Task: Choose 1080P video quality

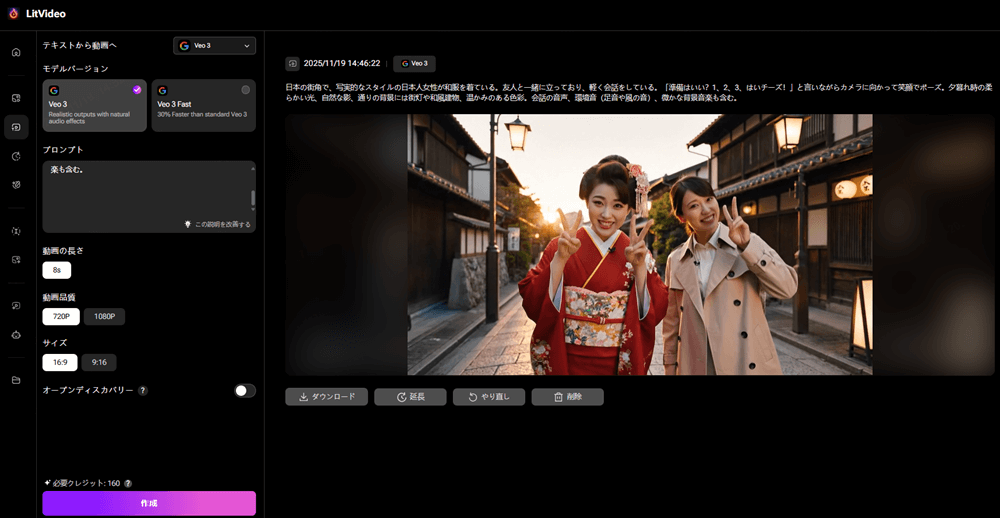Action: (x=104, y=317)
